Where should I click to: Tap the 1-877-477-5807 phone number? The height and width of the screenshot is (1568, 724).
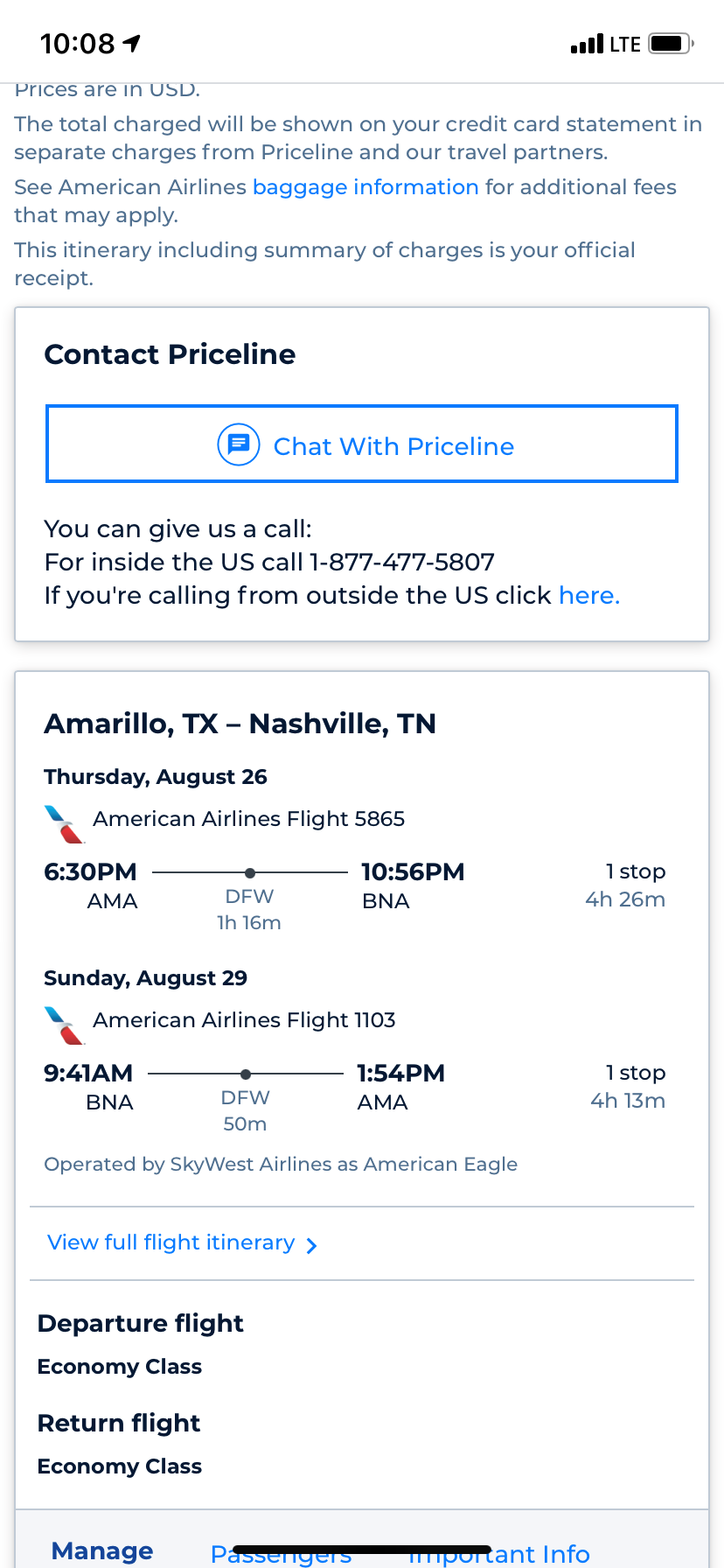(402, 562)
